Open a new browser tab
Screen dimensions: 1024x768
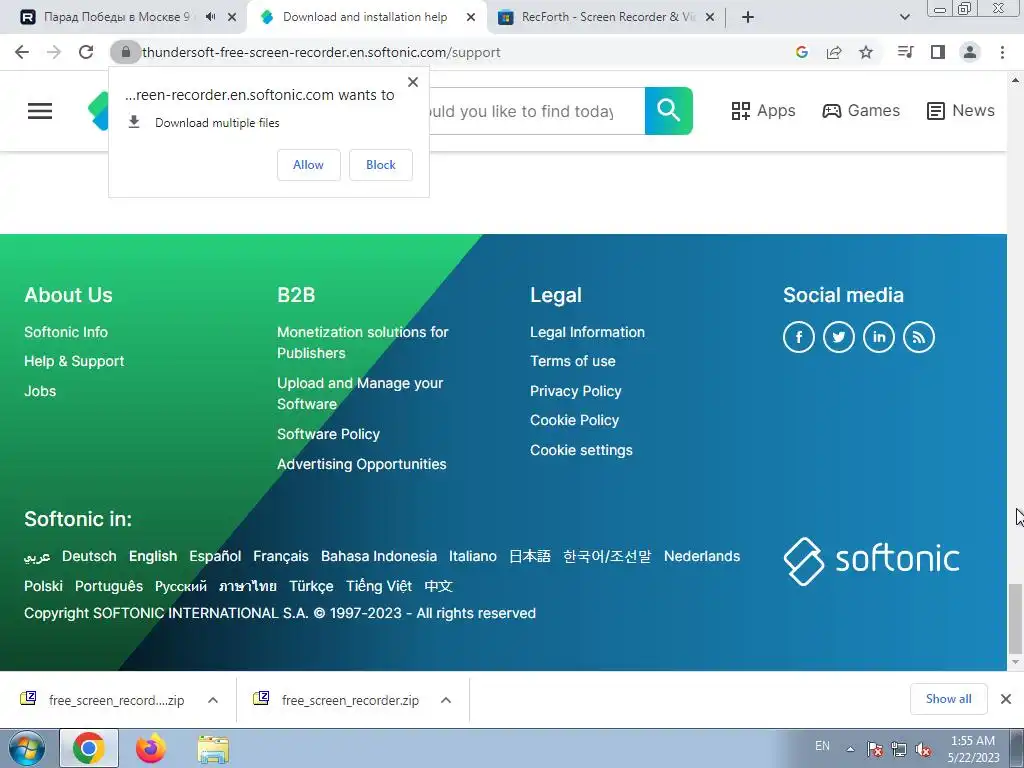[x=748, y=17]
